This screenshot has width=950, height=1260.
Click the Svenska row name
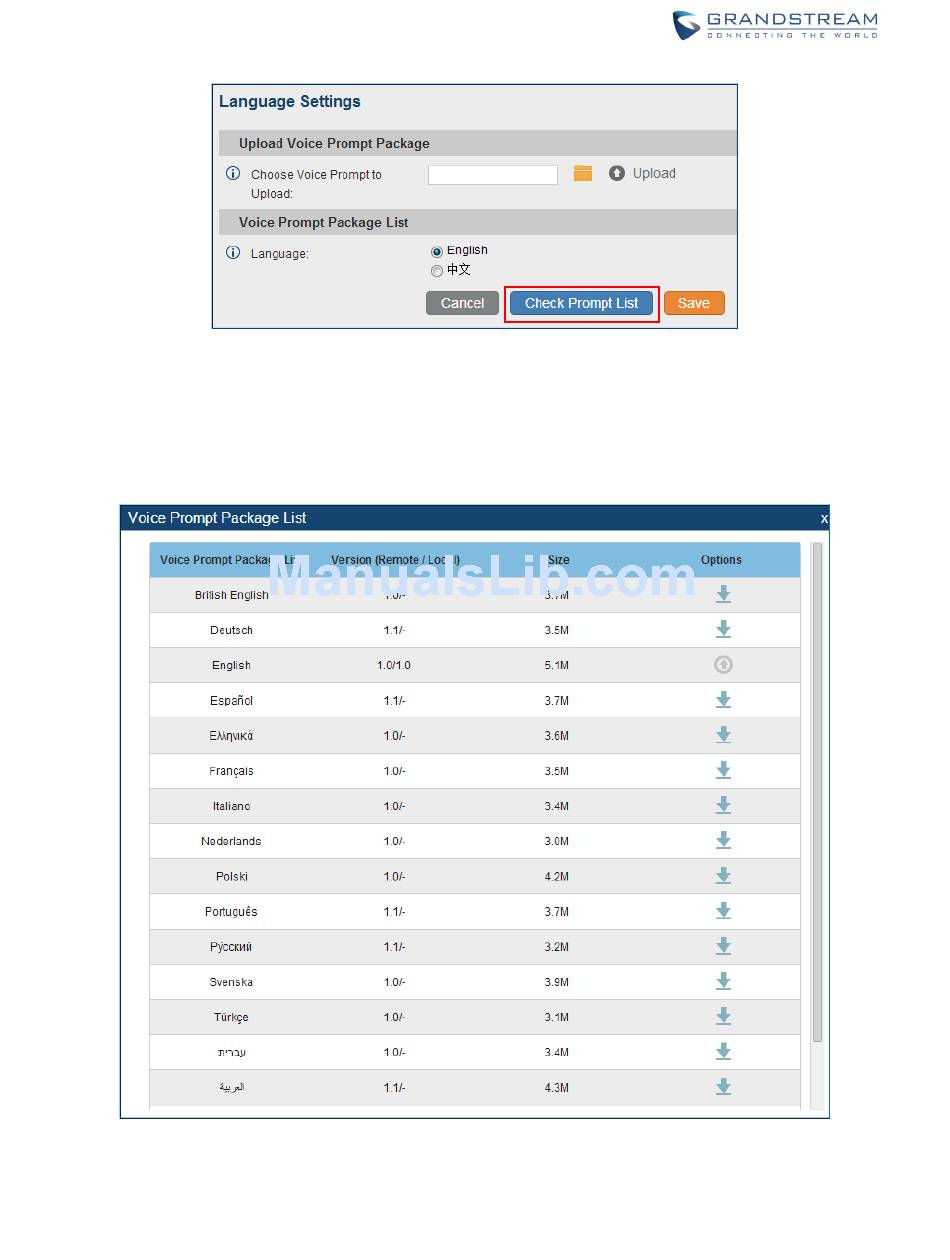(231, 982)
